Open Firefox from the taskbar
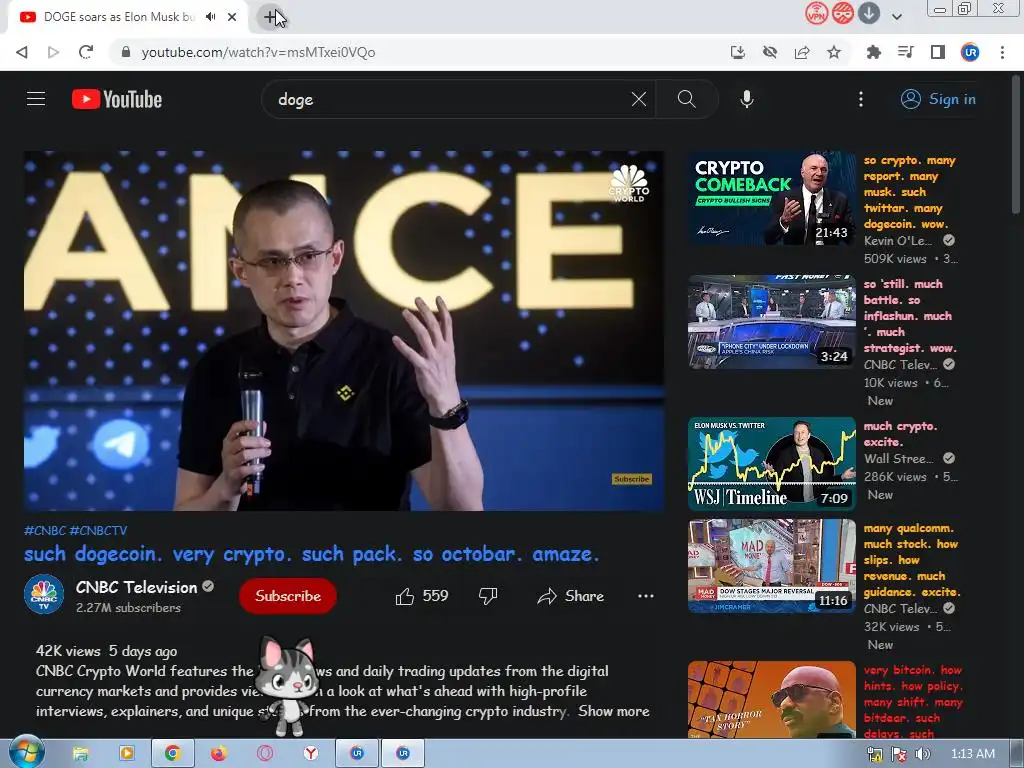The height and width of the screenshot is (768, 1024). [x=218, y=754]
